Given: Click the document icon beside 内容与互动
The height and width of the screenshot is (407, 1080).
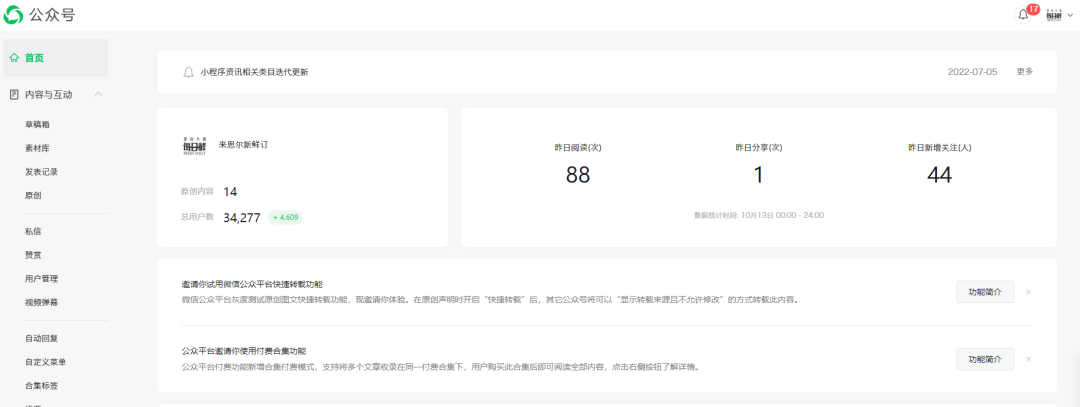Looking at the screenshot, I should click(14, 94).
